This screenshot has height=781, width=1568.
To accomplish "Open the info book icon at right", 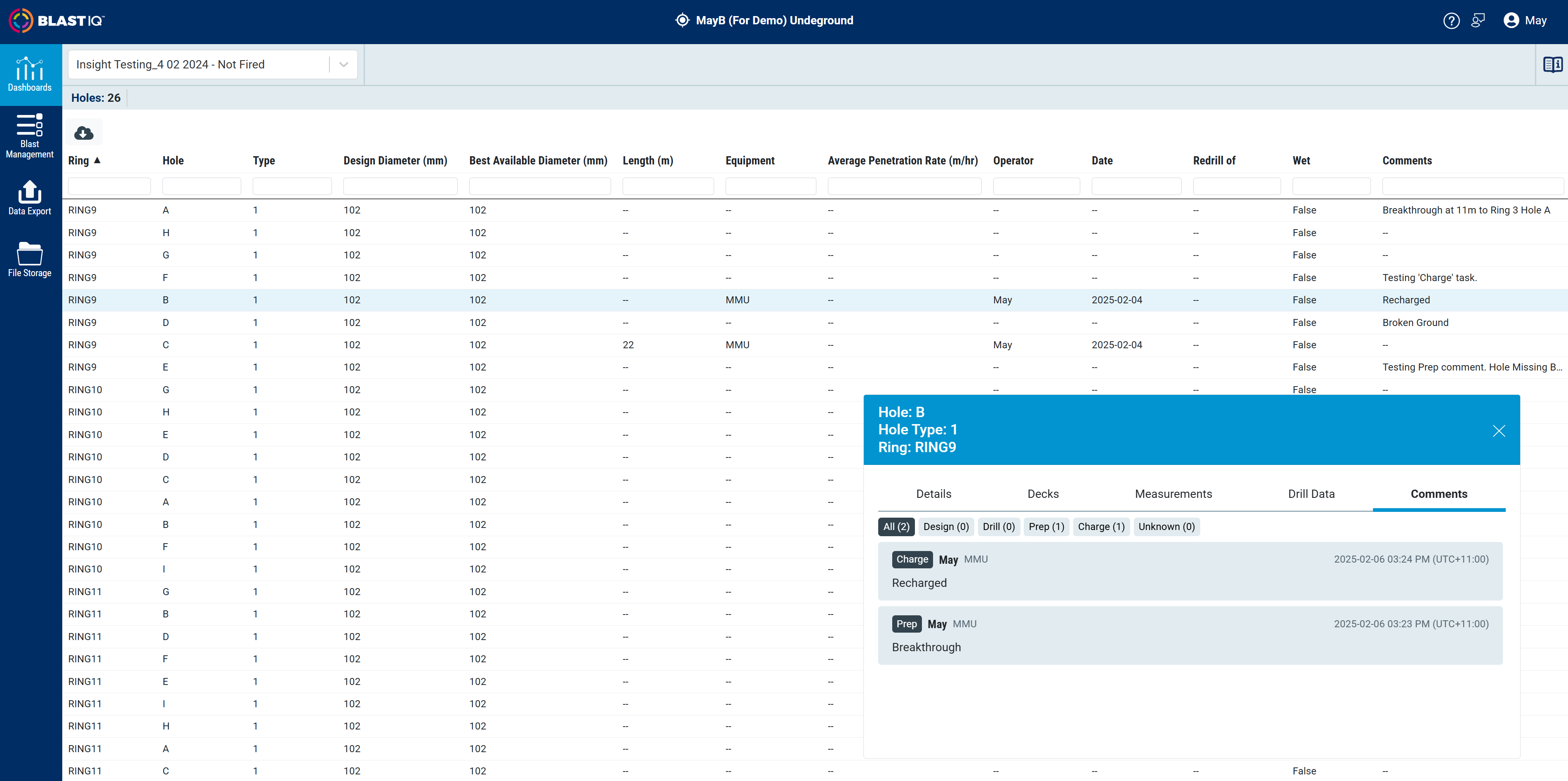I will tap(1552, 64).
